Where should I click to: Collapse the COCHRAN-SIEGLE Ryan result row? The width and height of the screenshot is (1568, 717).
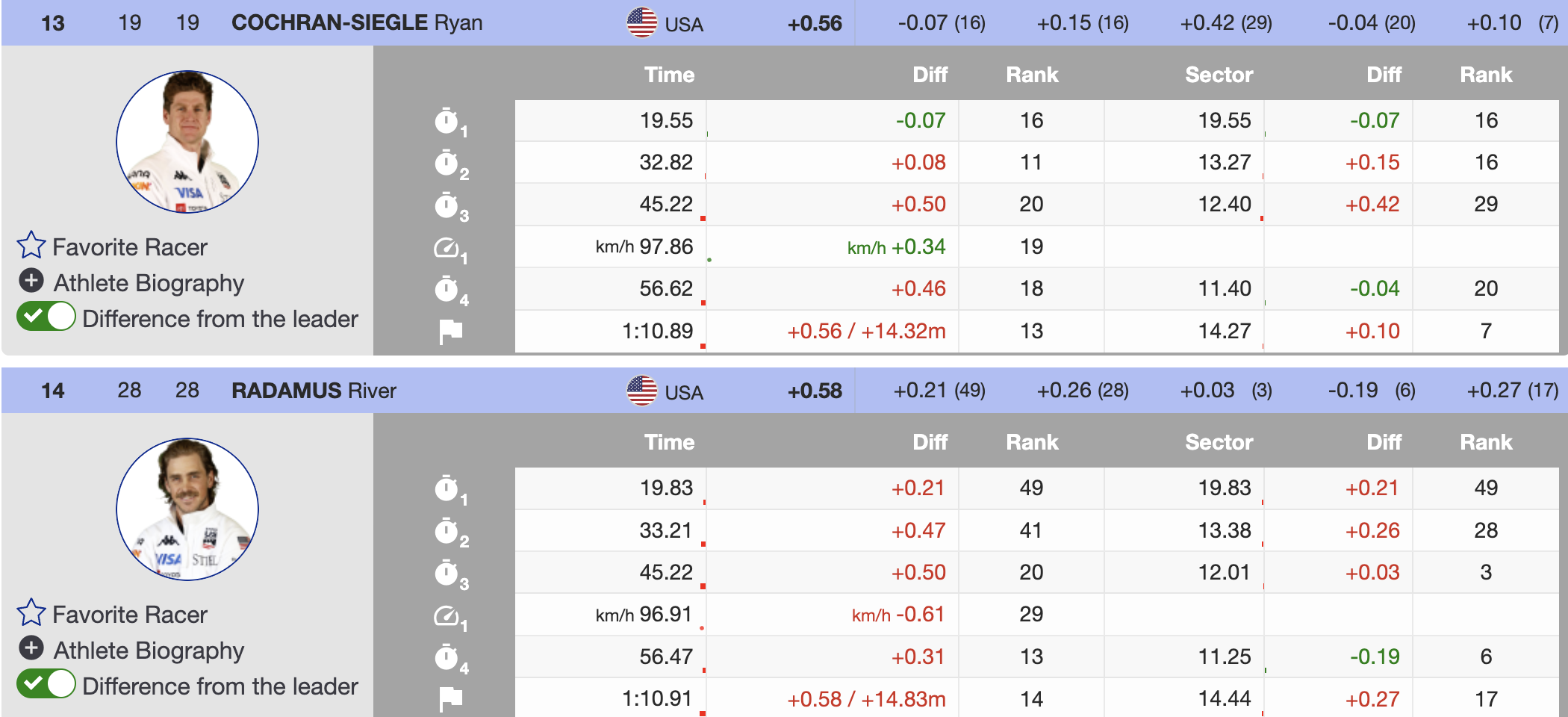(357, 22)
